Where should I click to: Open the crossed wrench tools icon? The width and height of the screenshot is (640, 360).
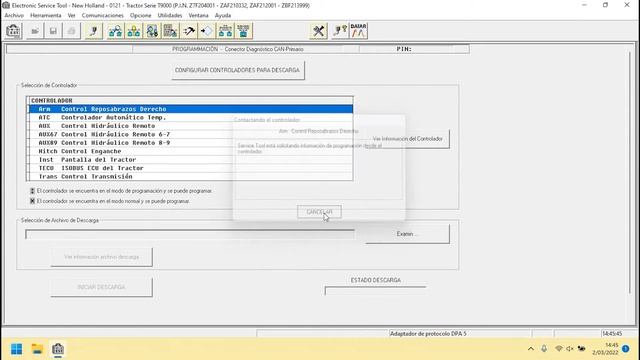click(x=318, y=31)
